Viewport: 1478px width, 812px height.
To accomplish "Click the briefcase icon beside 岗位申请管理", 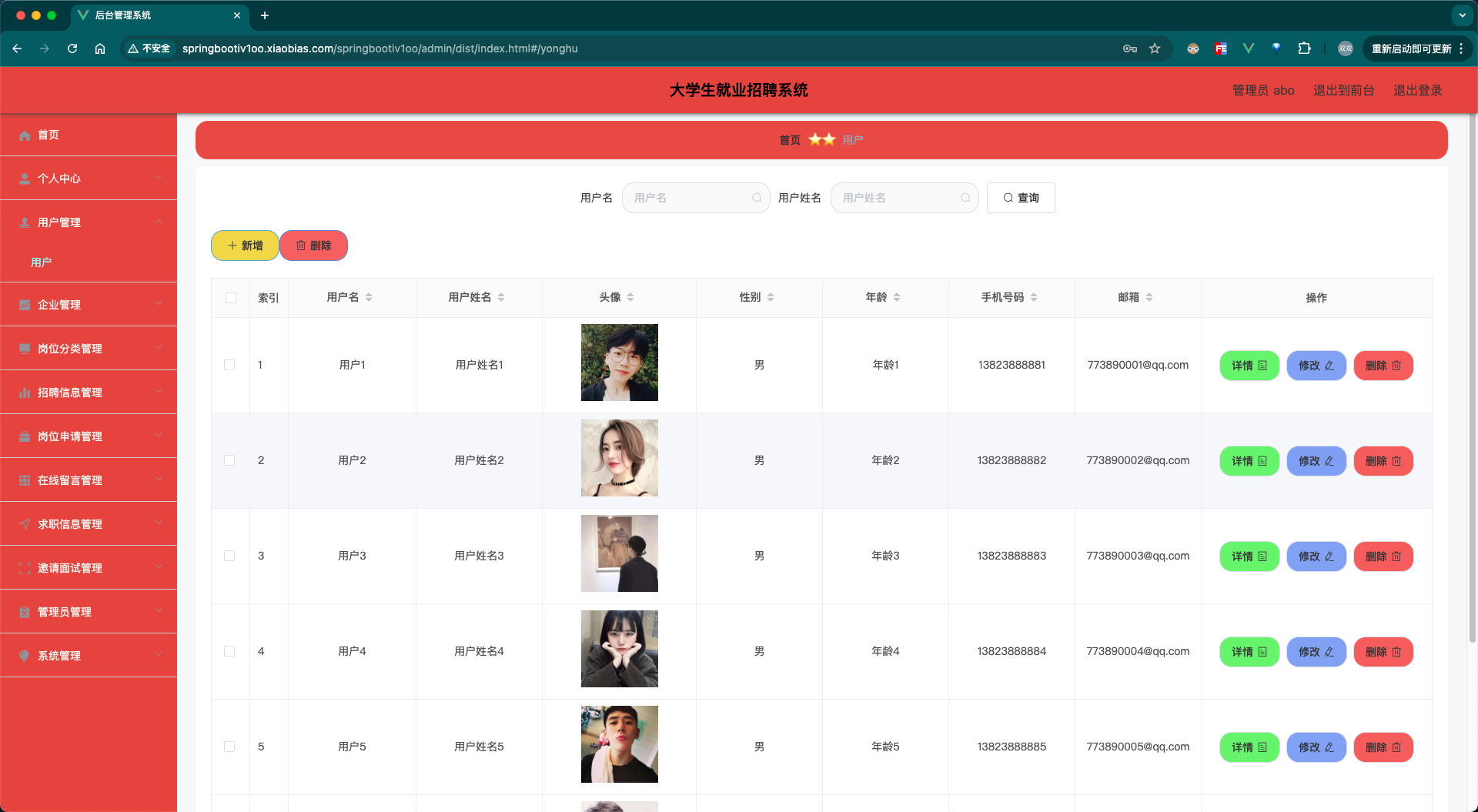I will [25, 436].
